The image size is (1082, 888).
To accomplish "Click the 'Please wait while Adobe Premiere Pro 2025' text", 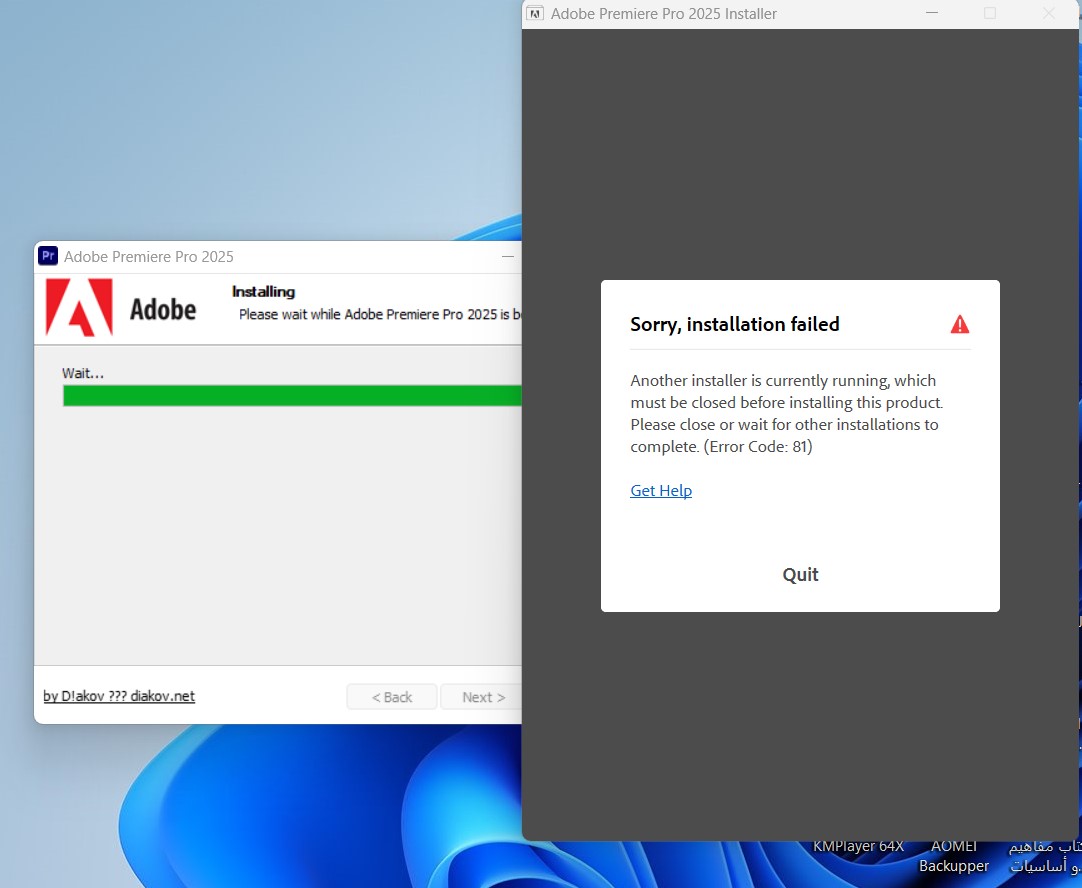I will click(x=368, y=315).
